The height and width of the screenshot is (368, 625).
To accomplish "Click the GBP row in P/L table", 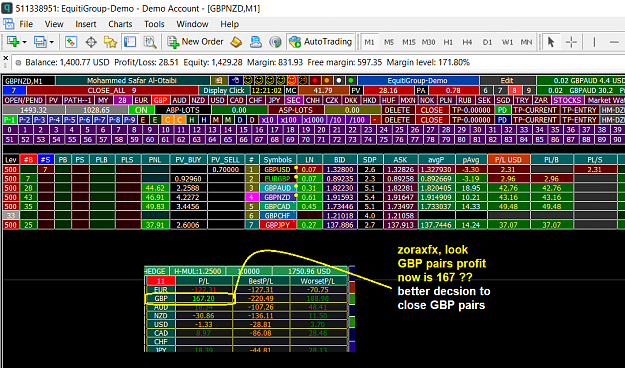I will 161,298.
